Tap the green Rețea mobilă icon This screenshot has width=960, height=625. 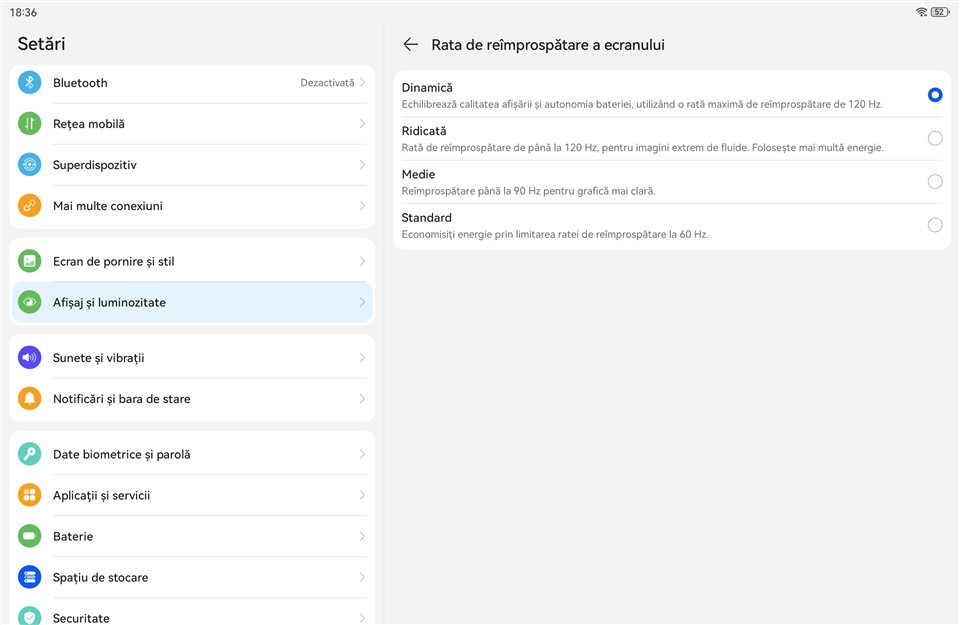[30, 124]
